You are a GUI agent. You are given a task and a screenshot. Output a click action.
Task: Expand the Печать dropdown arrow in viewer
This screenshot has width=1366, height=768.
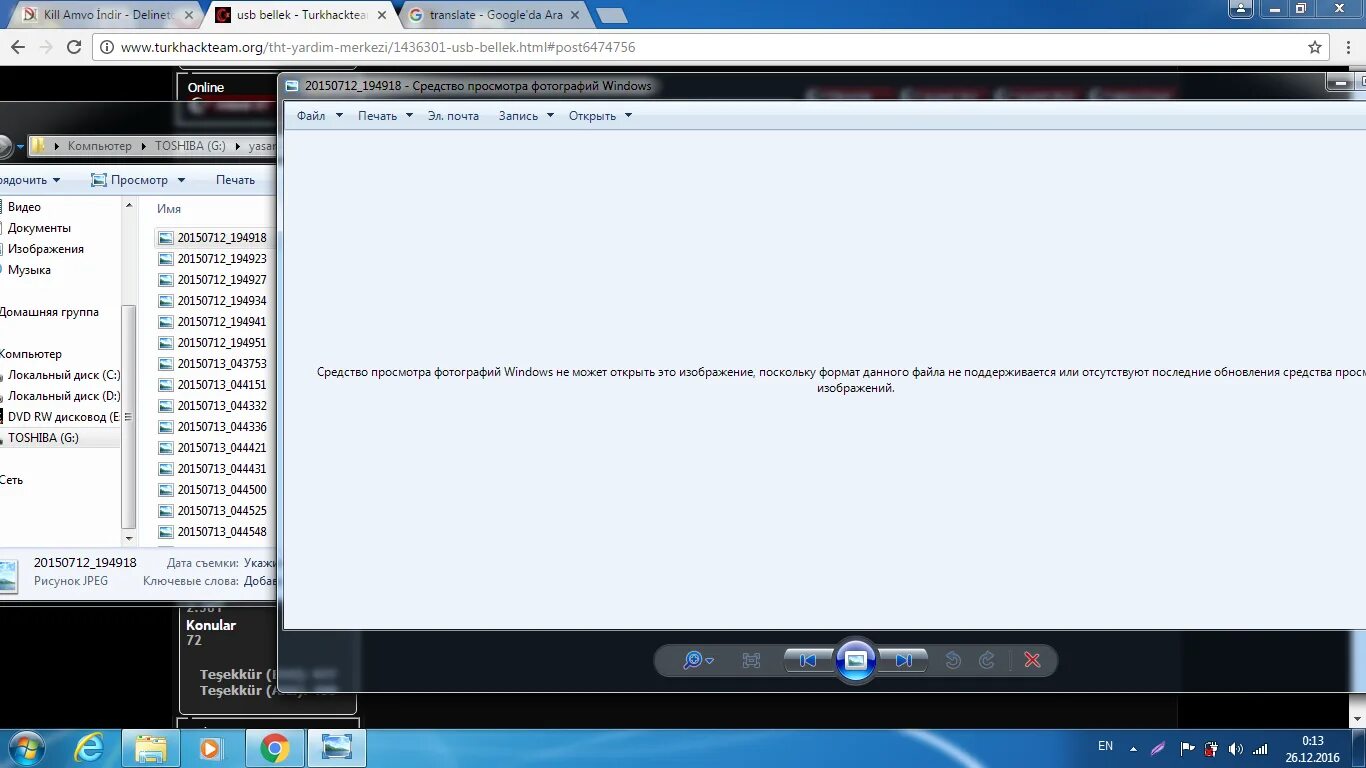pos(409,116)
